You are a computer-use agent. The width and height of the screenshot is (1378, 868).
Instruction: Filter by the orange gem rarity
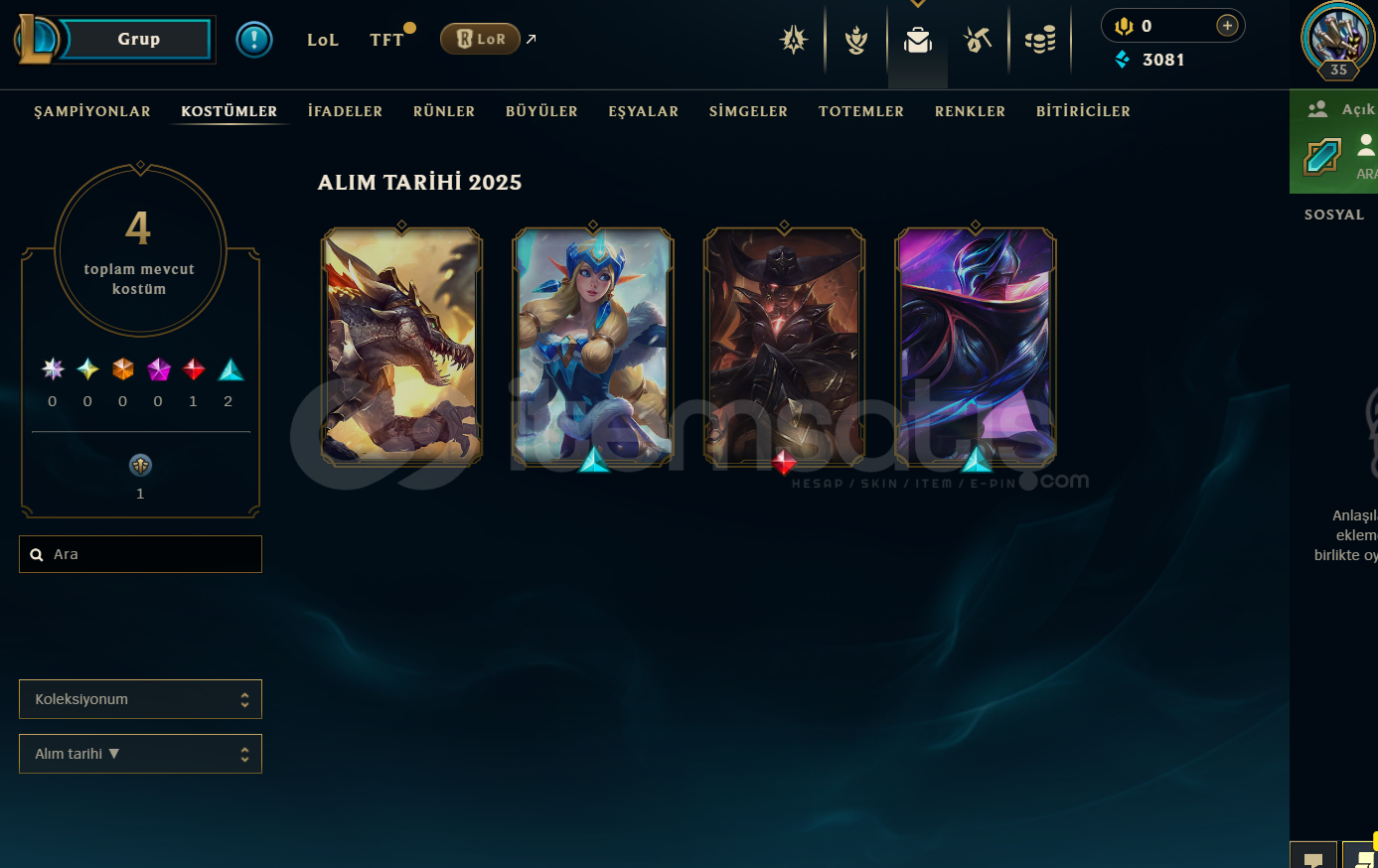pyautogui.click(x=123, y=369)
